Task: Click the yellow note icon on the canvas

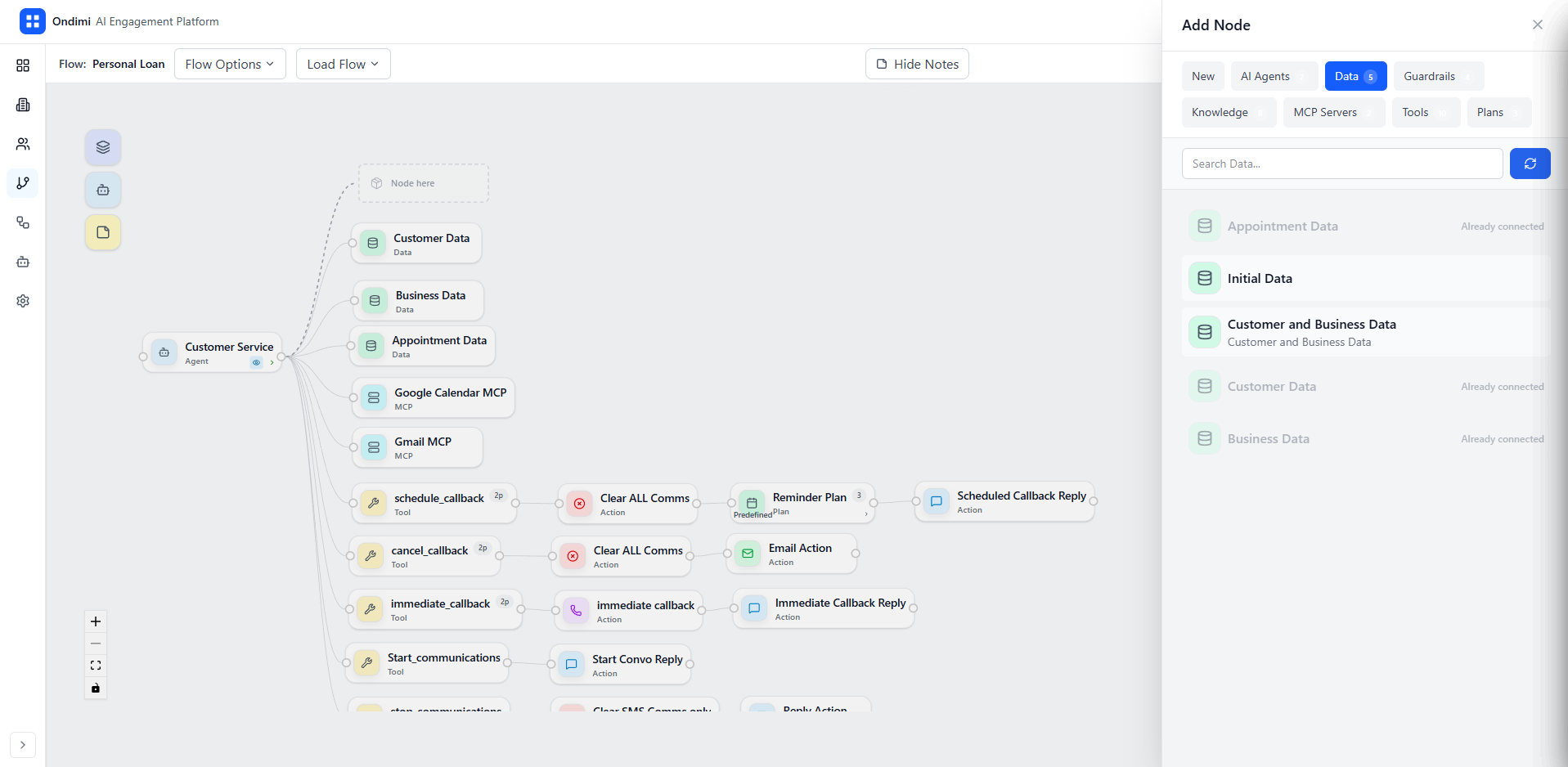Action: click(103, 232)
